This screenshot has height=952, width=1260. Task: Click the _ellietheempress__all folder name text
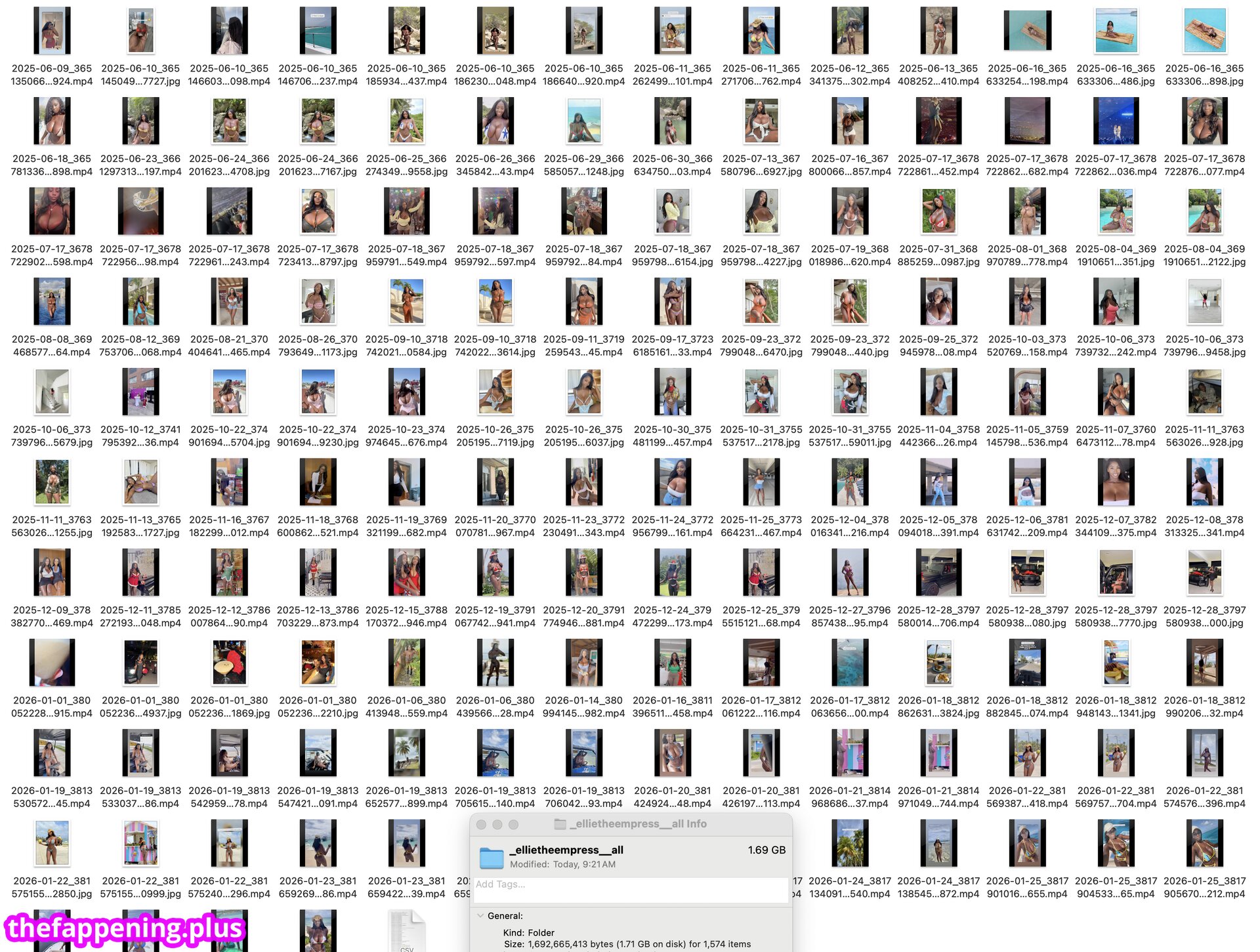click(x=566, y=850)
